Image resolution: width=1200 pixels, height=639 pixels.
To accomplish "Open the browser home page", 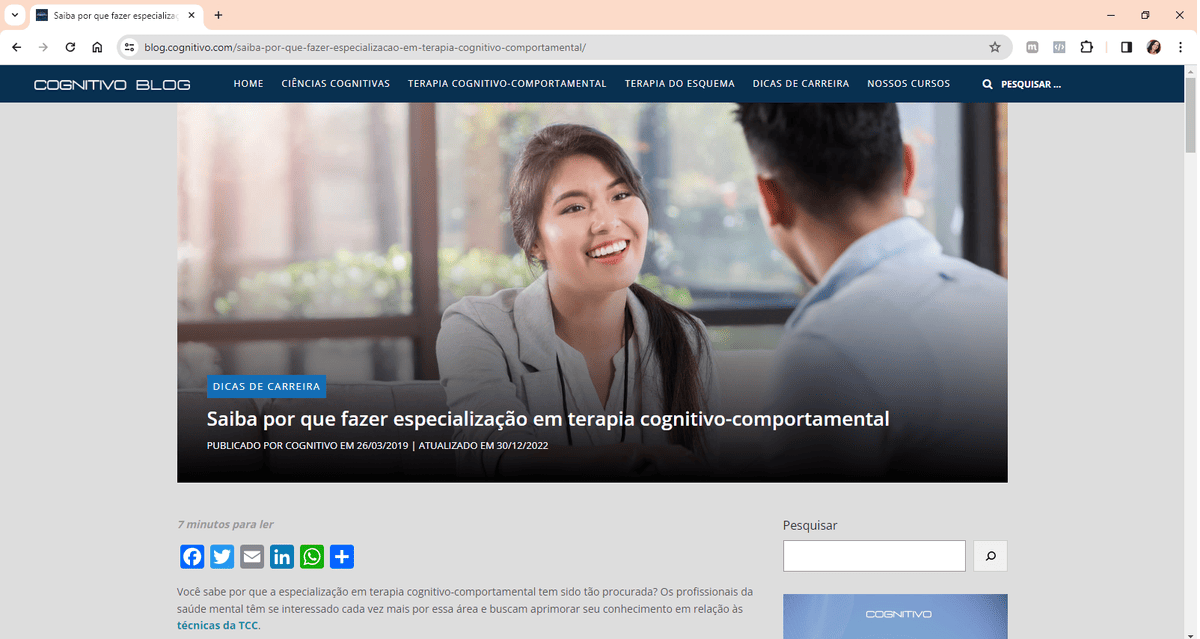I will coord(97,47).
